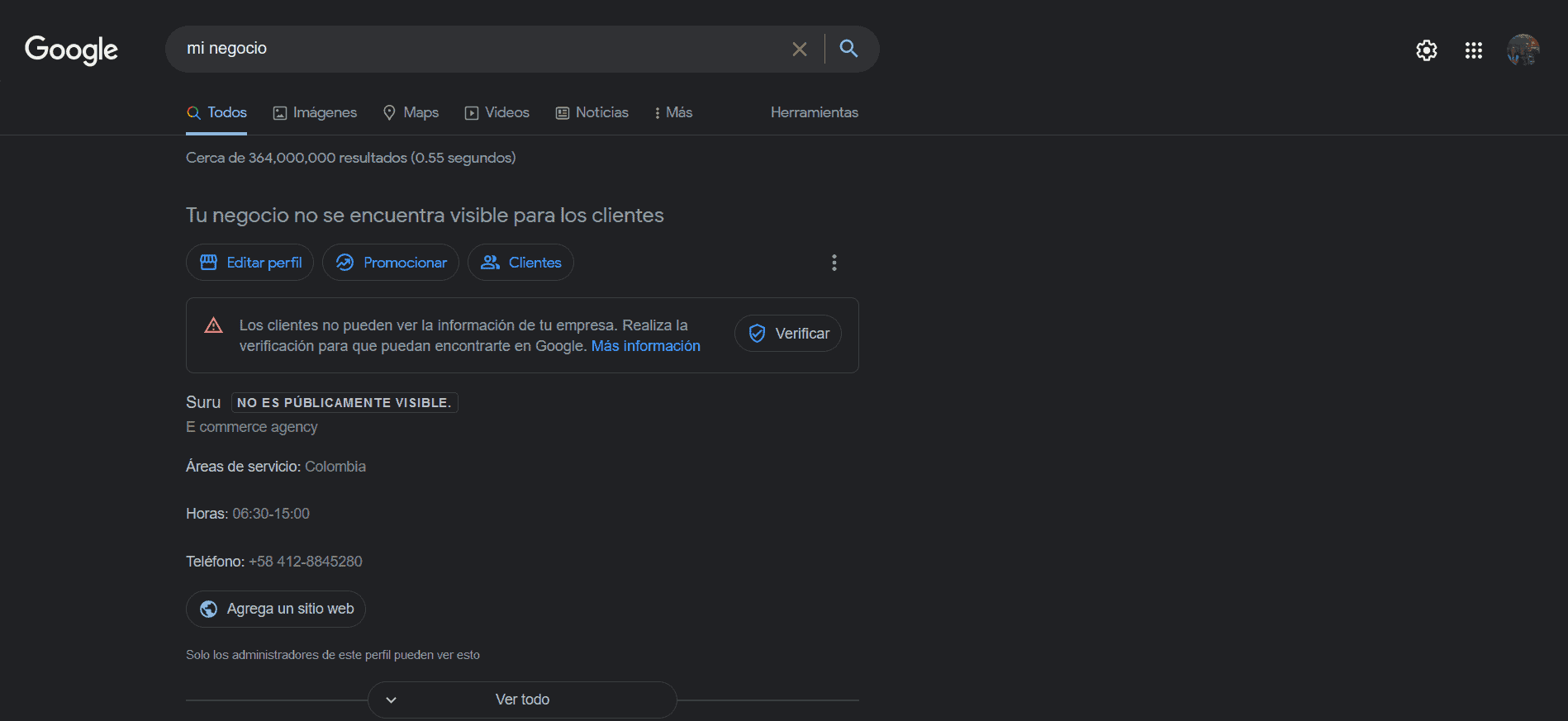Click the Colombia service area value
The height and width of the screenshot is (721, 1568).
coord(335,467)
